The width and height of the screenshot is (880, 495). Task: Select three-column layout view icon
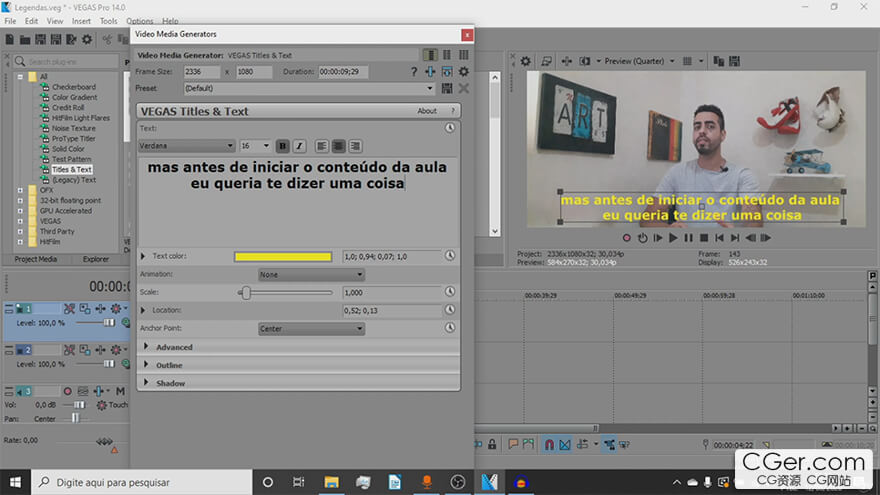(x=464, y=55)
